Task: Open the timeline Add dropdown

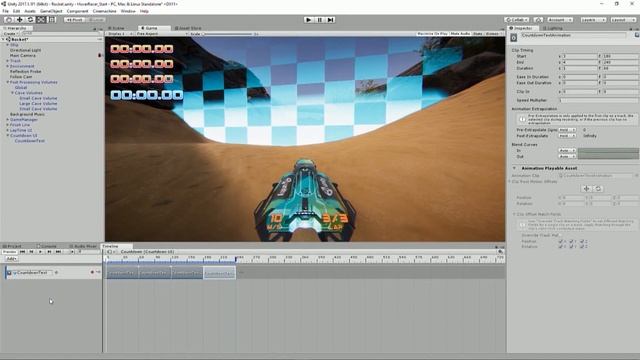Action: 11,259
